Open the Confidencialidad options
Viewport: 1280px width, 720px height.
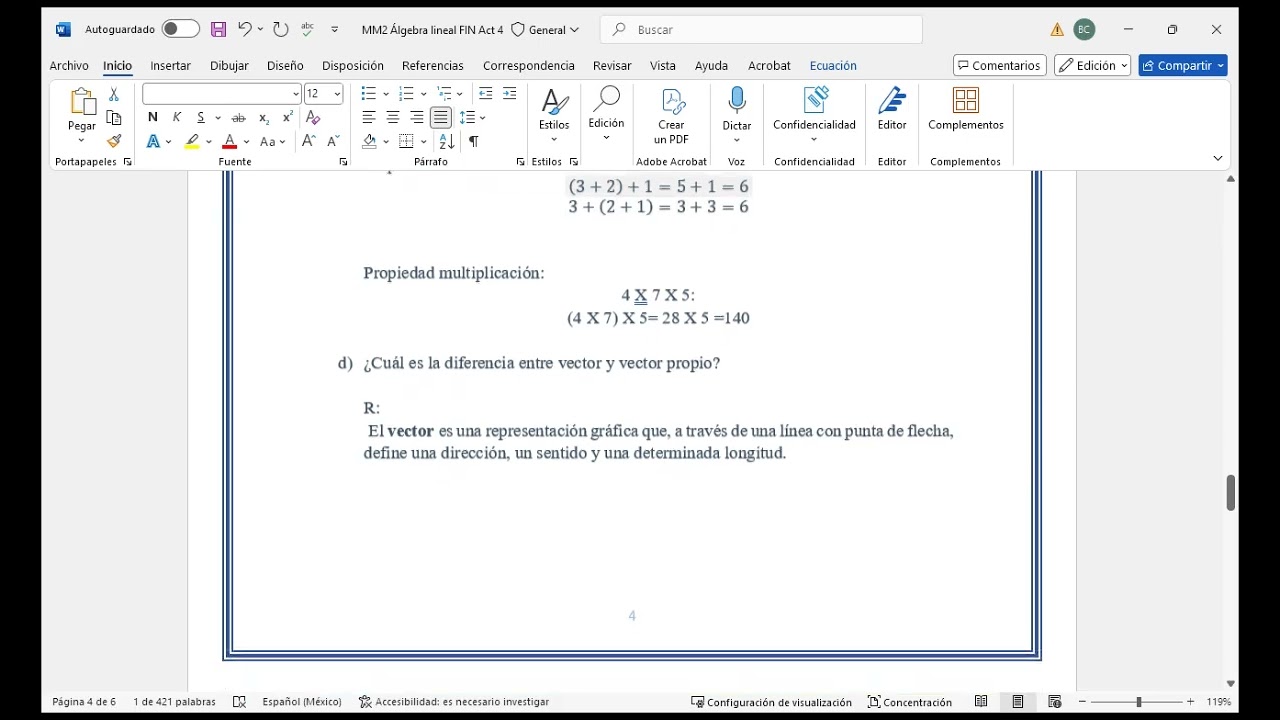pos(814,115)
